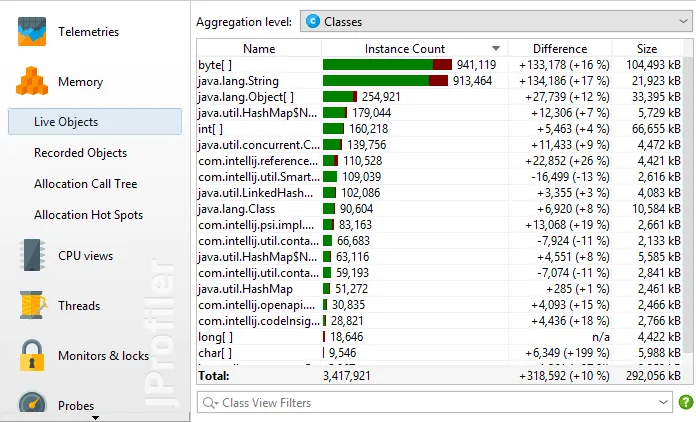This screenshot has width=696, height=422.
Task: Select the Threads label
Action: [79, 306]
